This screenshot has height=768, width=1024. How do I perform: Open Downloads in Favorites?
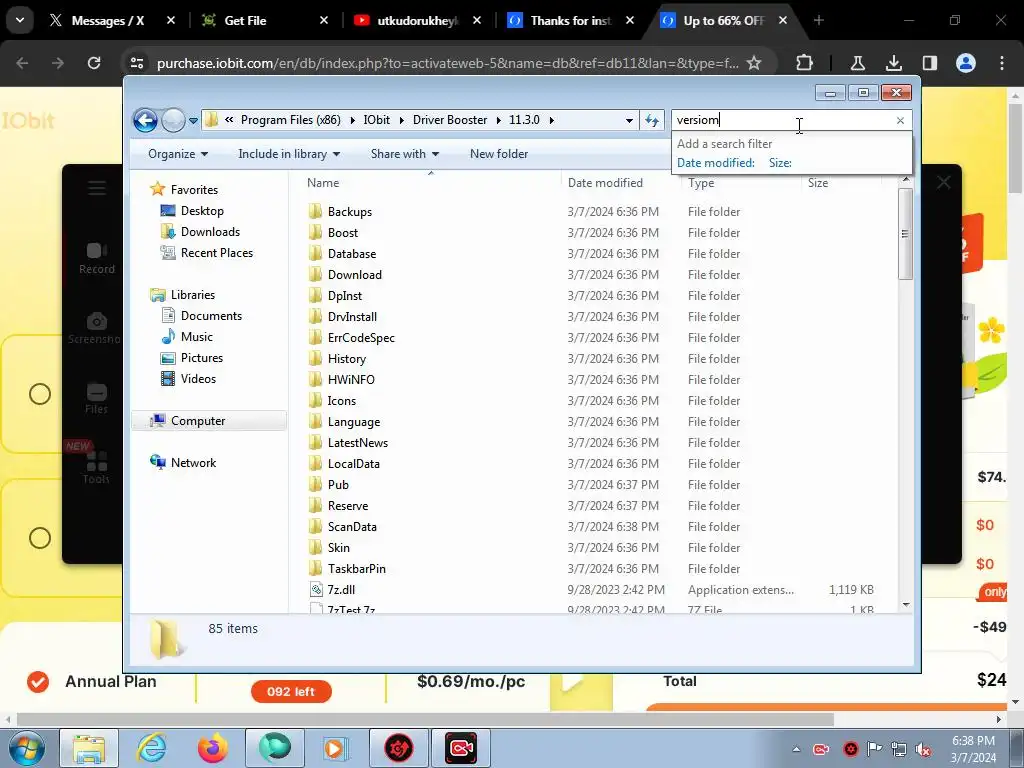point(210,232)
